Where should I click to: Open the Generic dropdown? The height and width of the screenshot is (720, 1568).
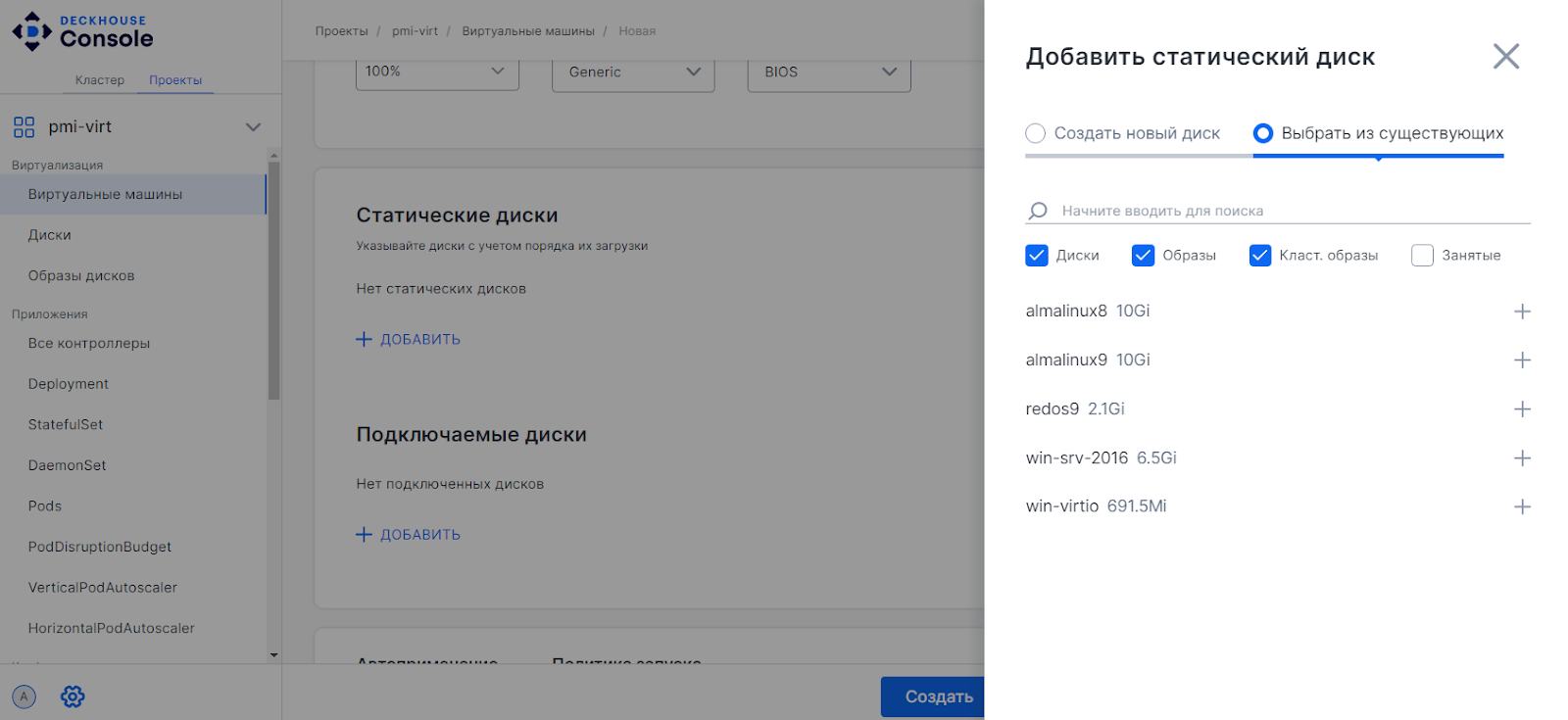[633, 72]
